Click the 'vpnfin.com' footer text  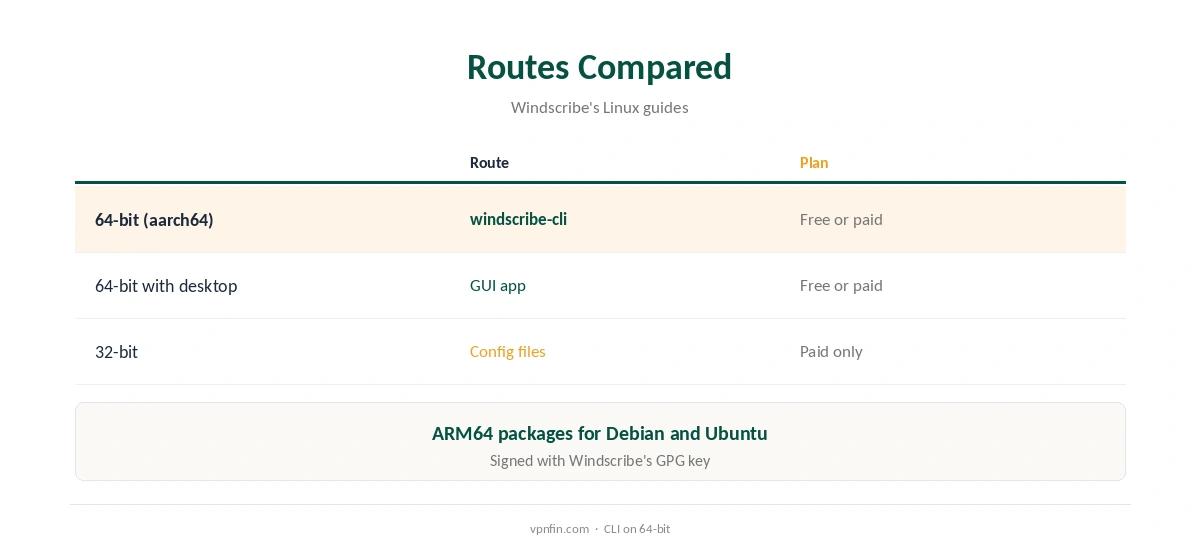559,529
